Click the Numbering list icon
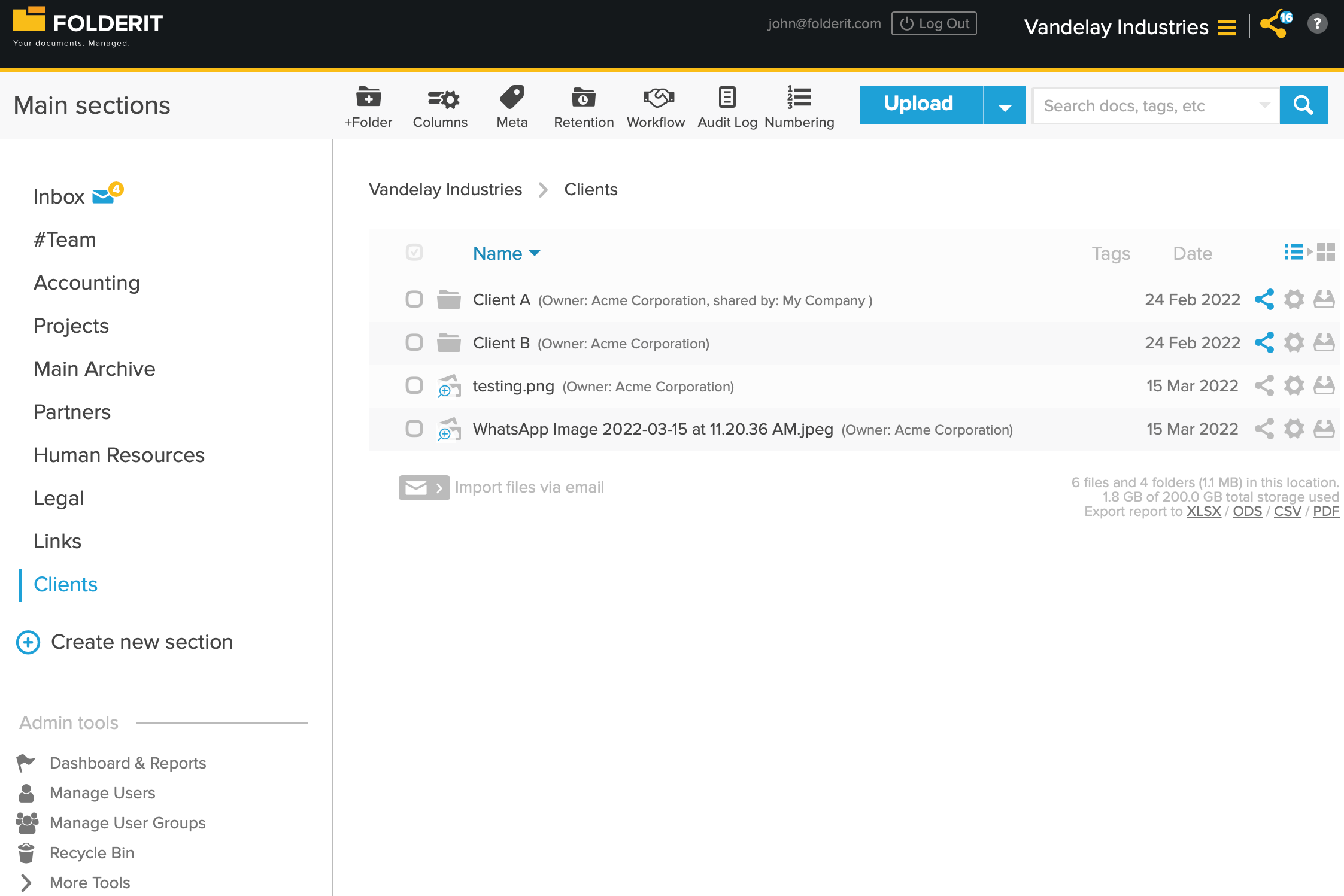The height and width of the screenshot is (896, 1344). pos(799,98)
